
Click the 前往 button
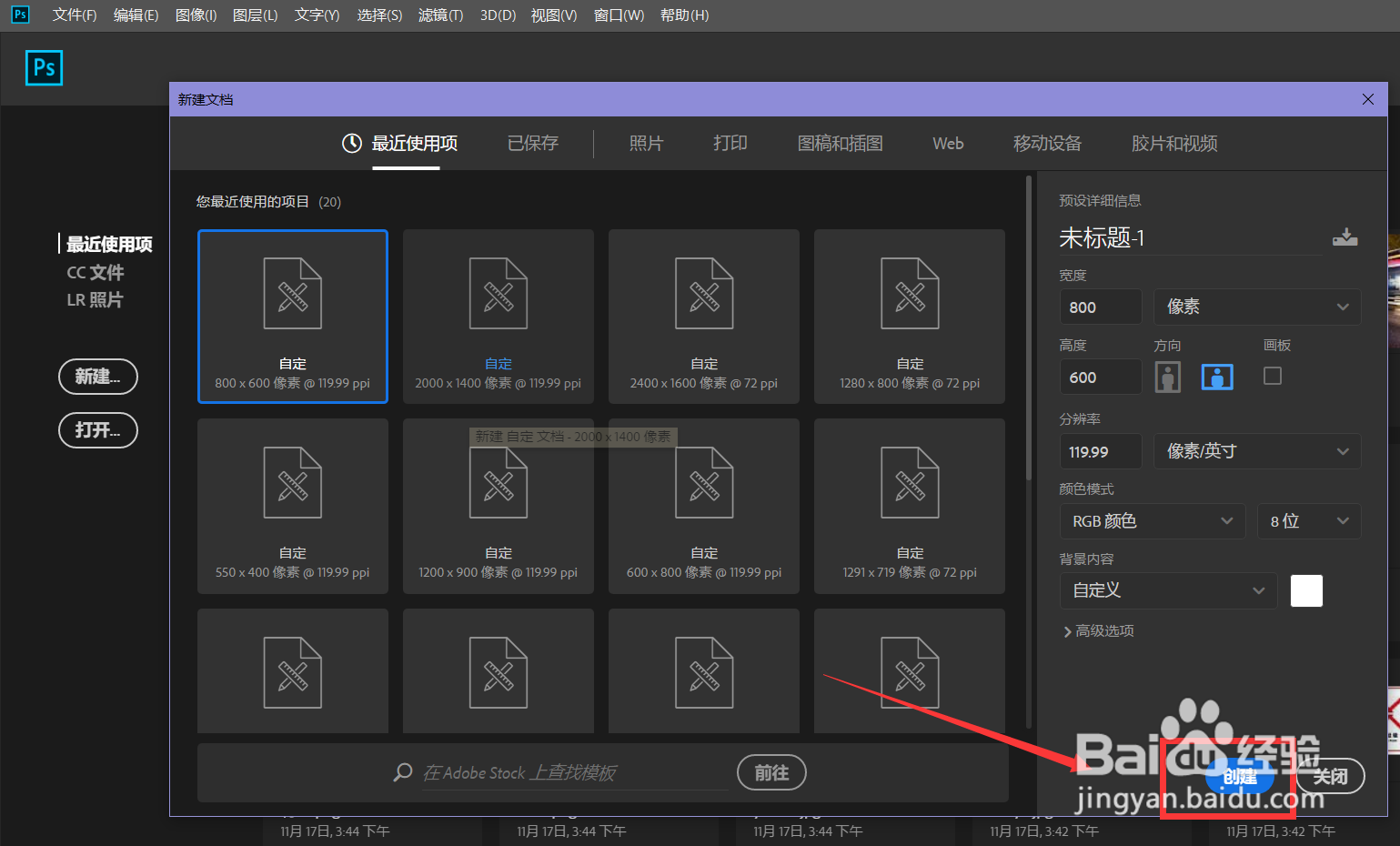[x=771, y=772]
